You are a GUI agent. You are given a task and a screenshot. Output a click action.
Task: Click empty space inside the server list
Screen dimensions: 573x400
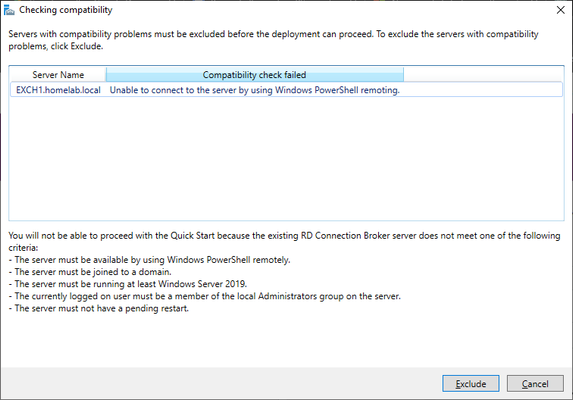[286, 157]
